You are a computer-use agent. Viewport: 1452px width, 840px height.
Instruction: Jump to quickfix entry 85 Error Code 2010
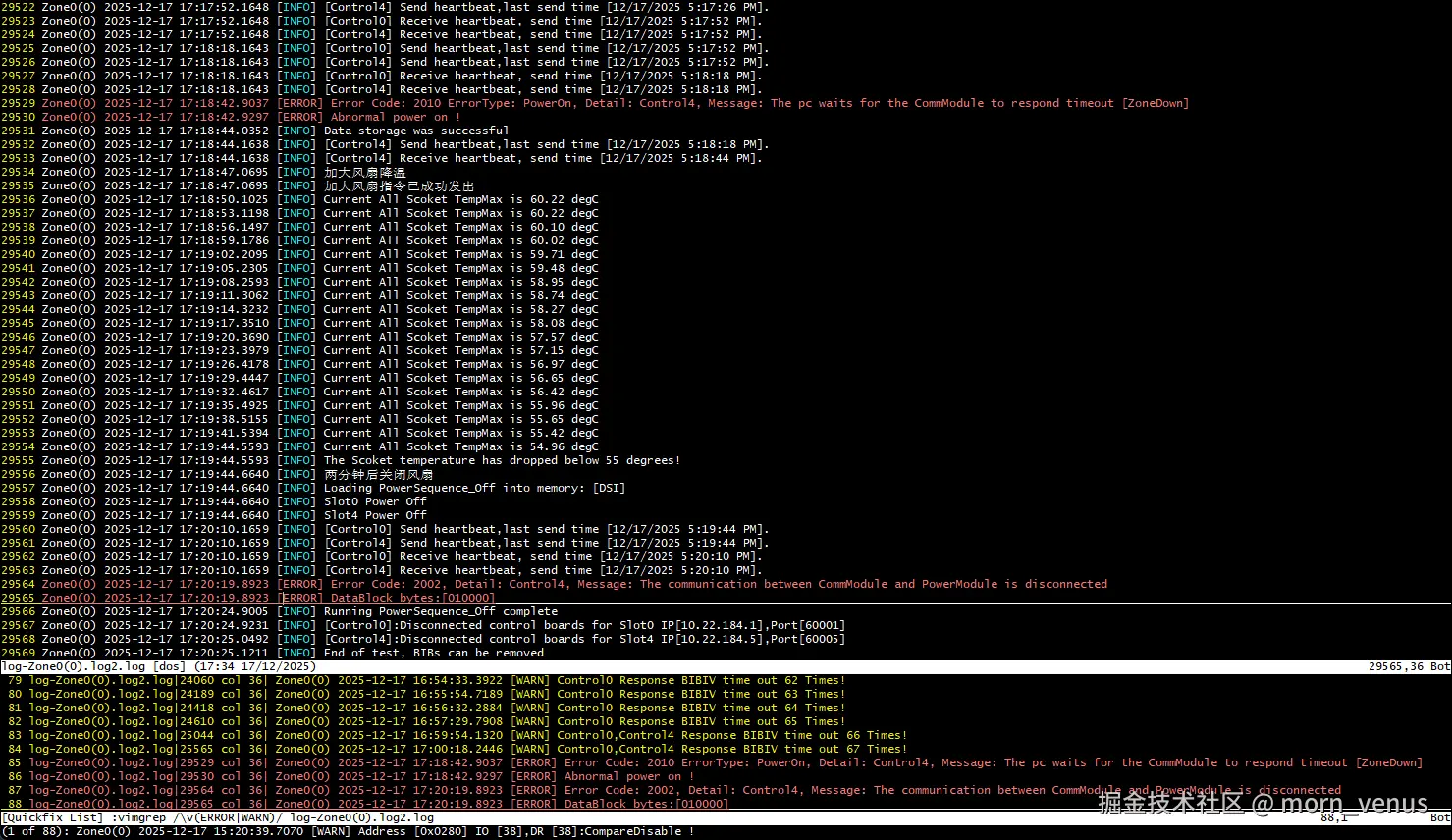(x=715, y=762)
